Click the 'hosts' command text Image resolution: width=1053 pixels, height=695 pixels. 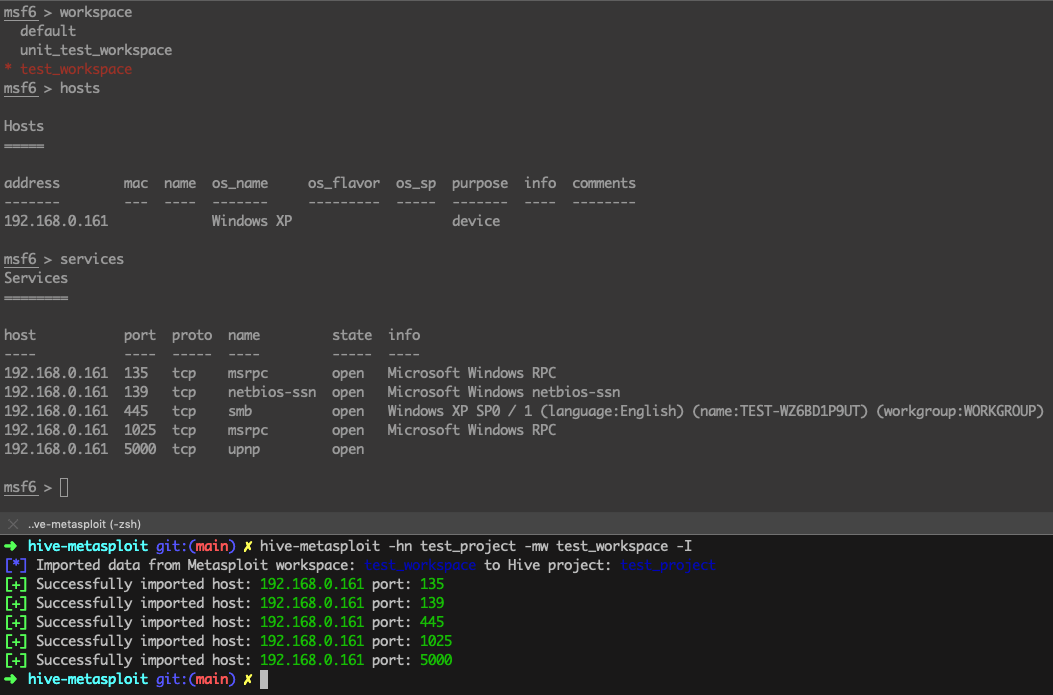80,88
